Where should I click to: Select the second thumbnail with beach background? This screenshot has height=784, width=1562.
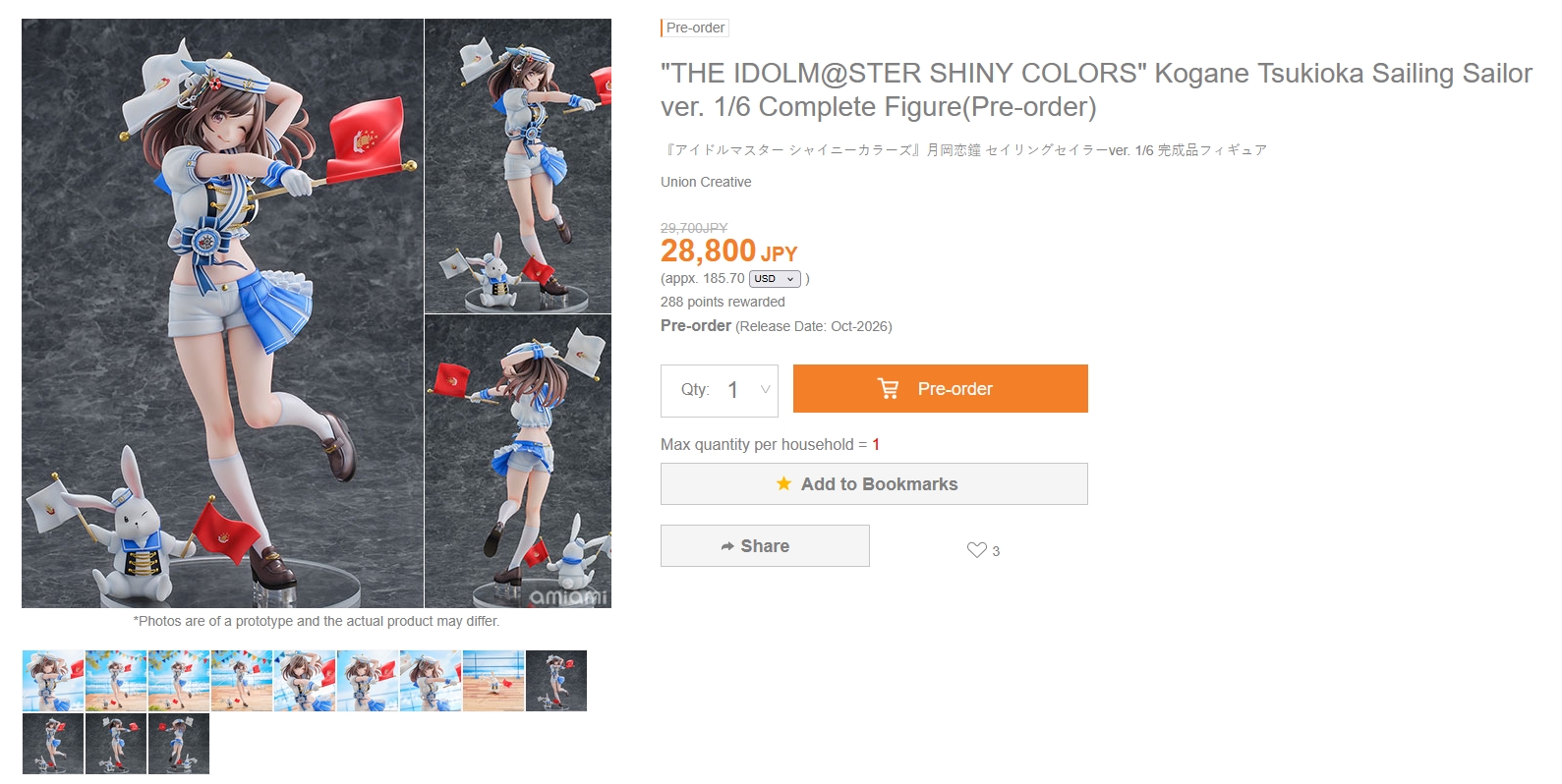pyautogui.click(x=116, y=681)
